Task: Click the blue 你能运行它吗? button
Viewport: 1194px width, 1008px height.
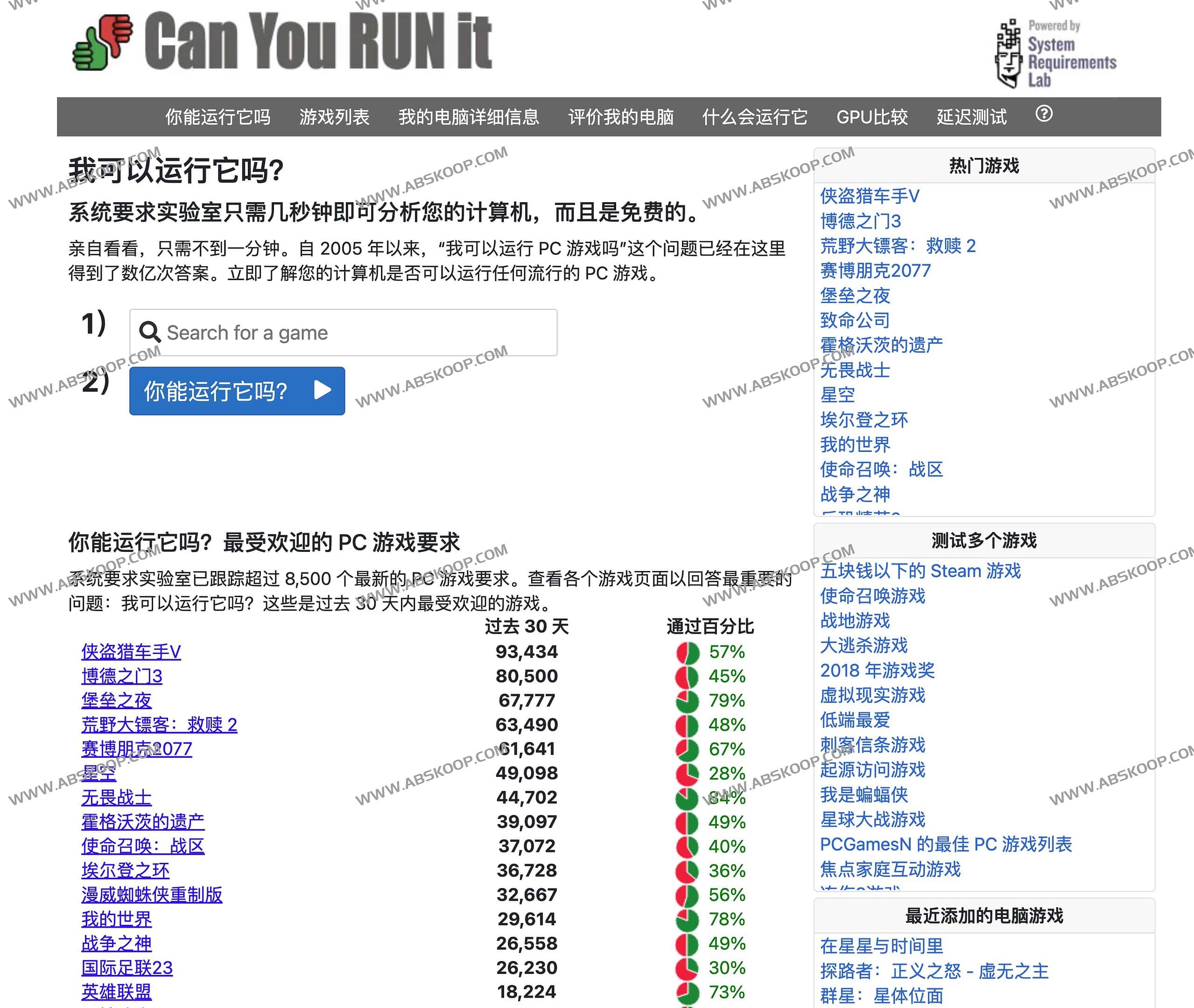Action: click(237, 391)
